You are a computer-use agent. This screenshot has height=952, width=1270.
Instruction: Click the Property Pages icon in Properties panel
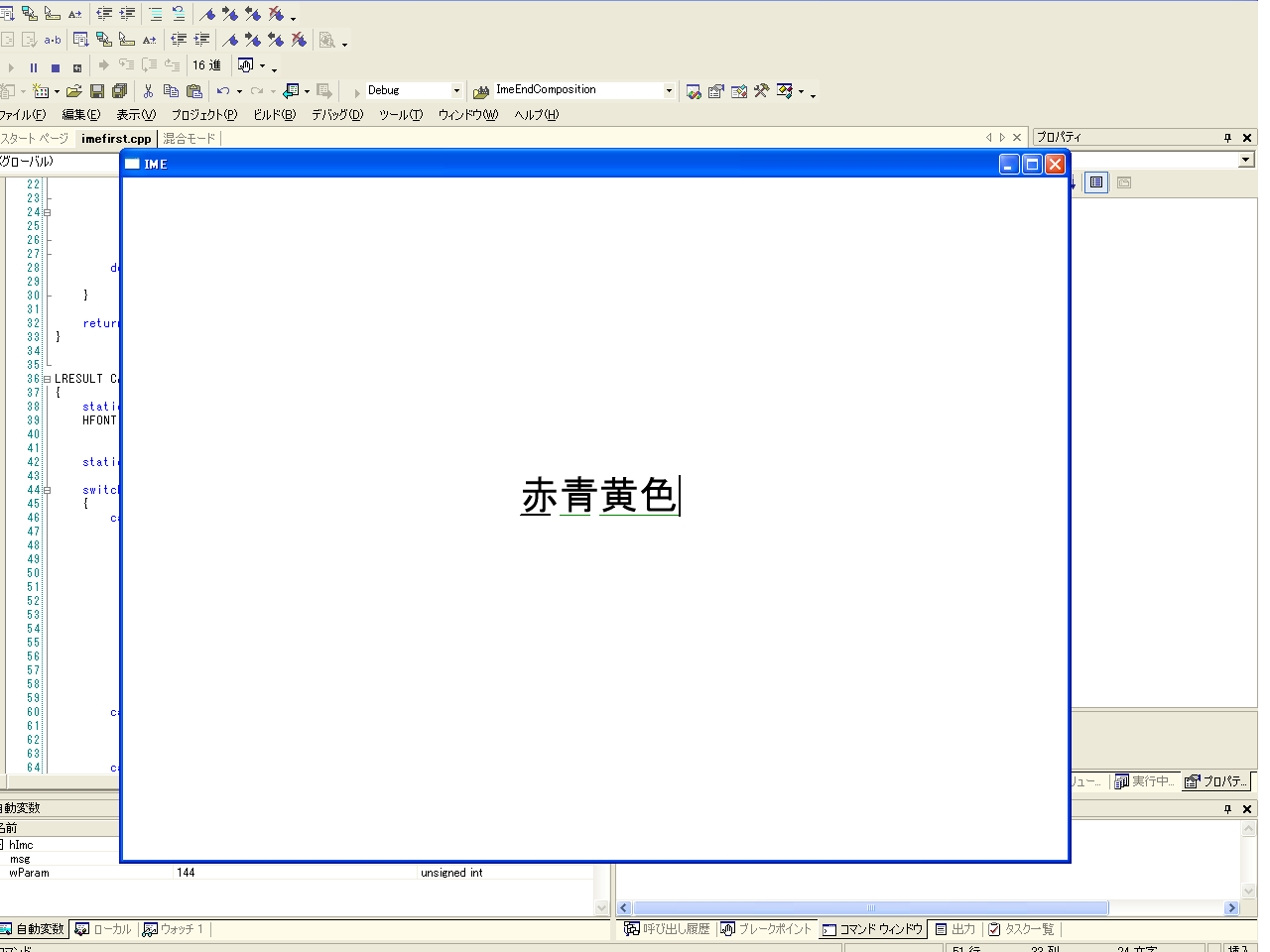[1123, 182]
